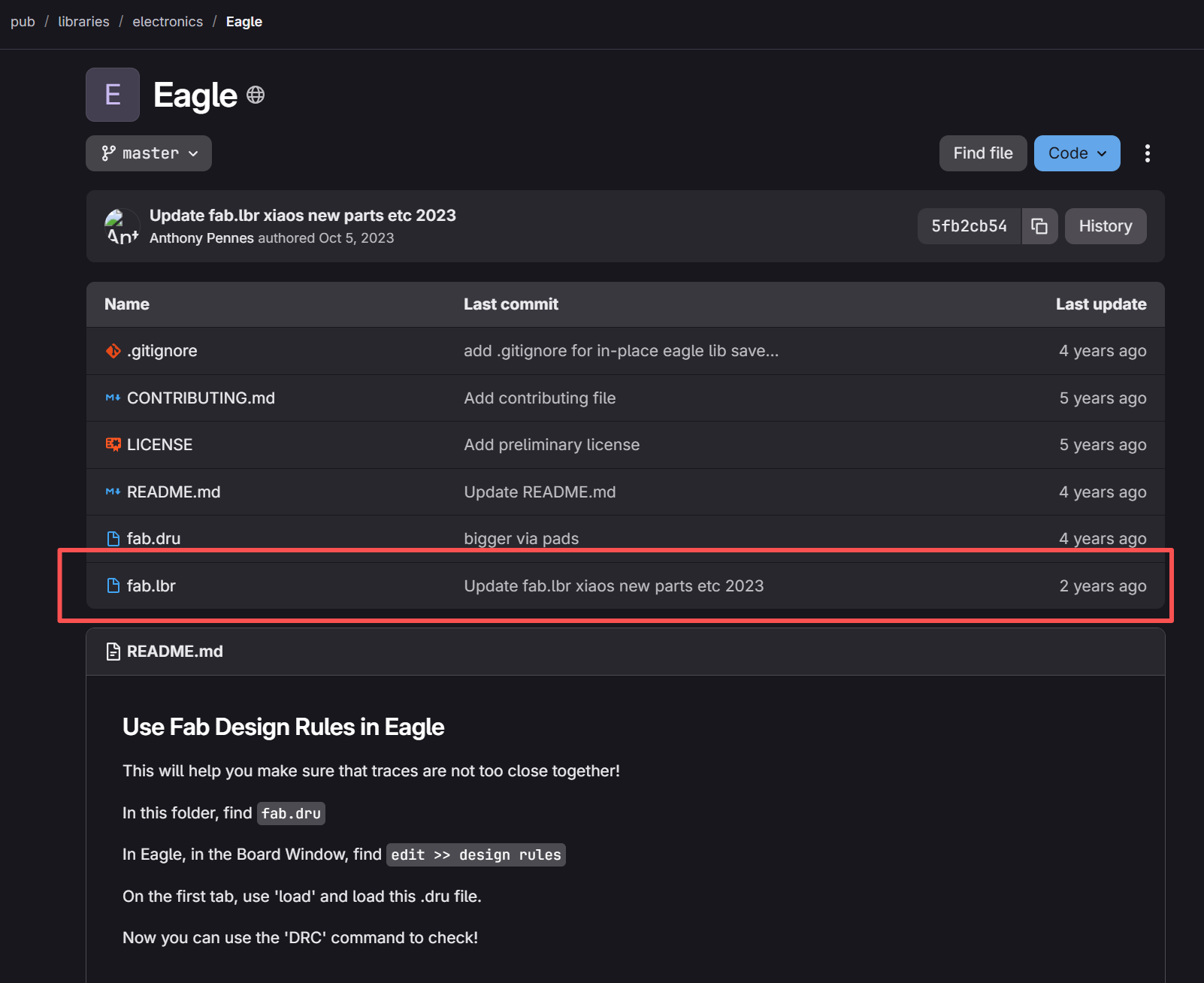Click the public visibility globe icon
The width and height of the screenshot is (1204, 983).
256,95
